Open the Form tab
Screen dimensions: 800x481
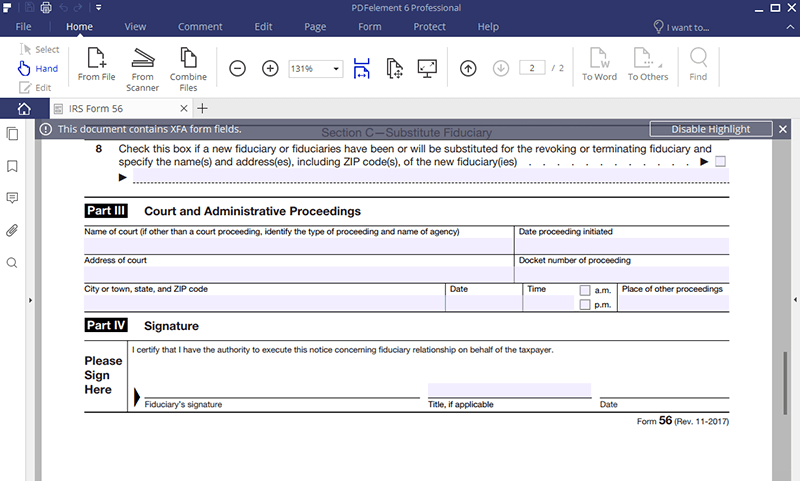tap(369, 27)
